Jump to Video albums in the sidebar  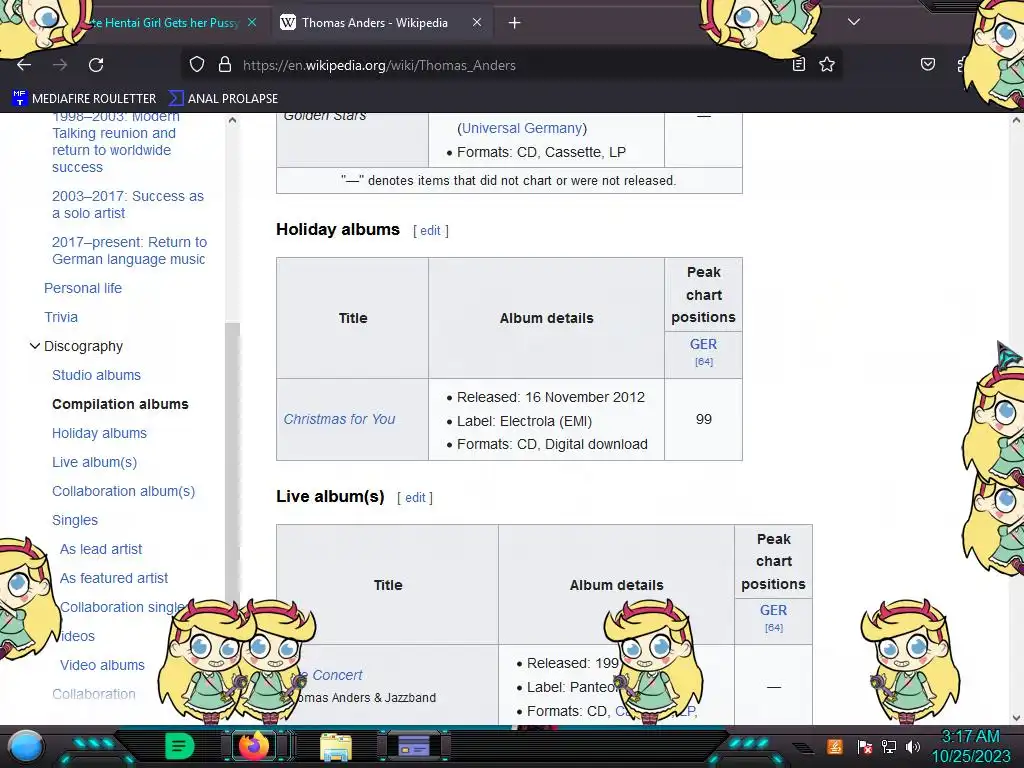click(x=103, y=665)
